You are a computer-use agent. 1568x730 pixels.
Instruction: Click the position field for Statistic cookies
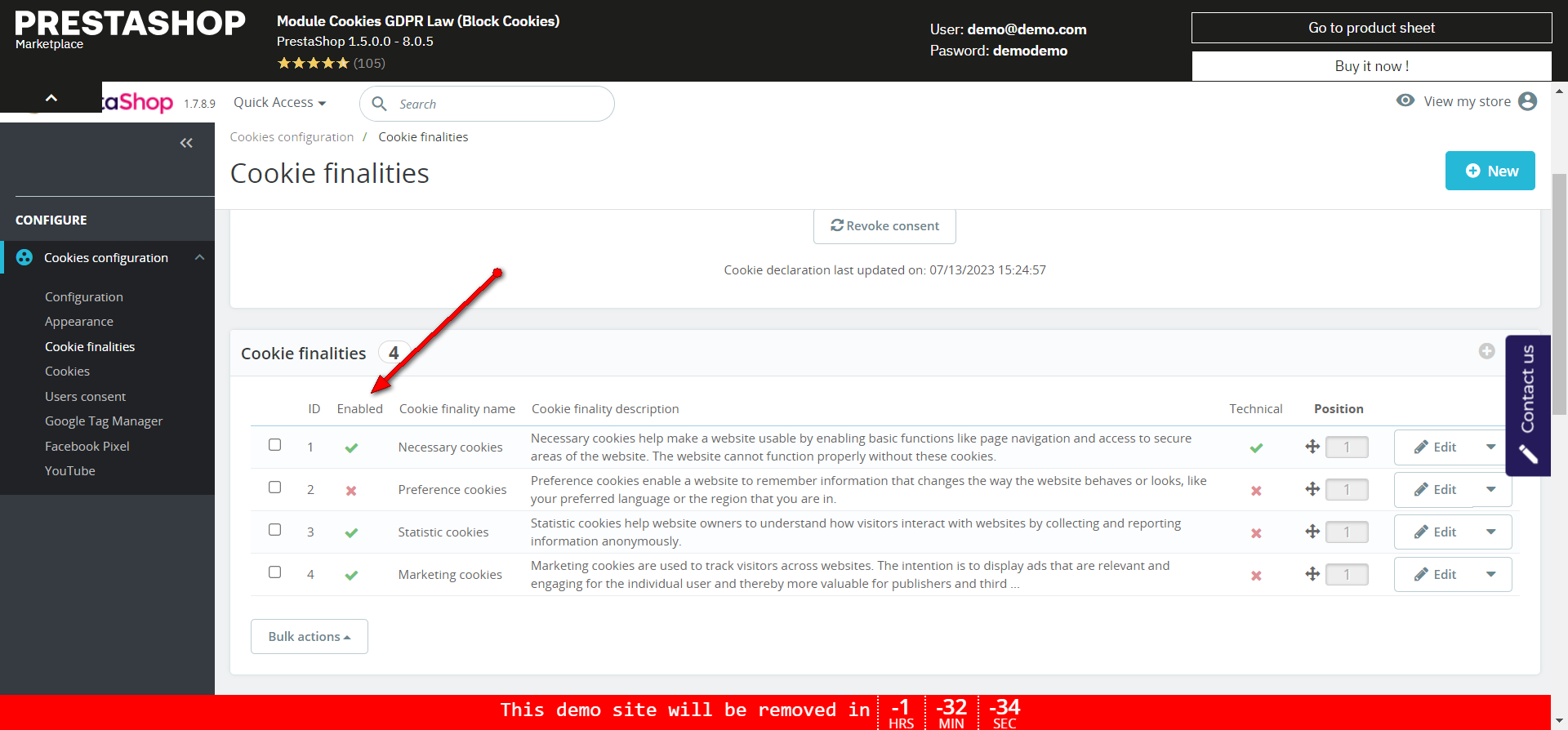pos(1347,532)
